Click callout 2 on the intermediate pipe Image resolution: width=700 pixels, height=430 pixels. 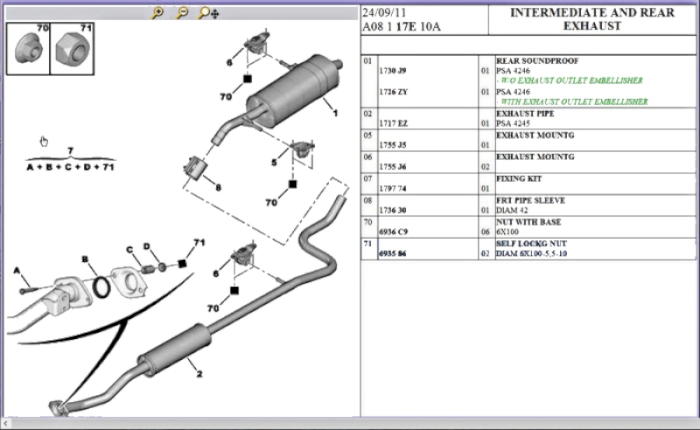199,375
